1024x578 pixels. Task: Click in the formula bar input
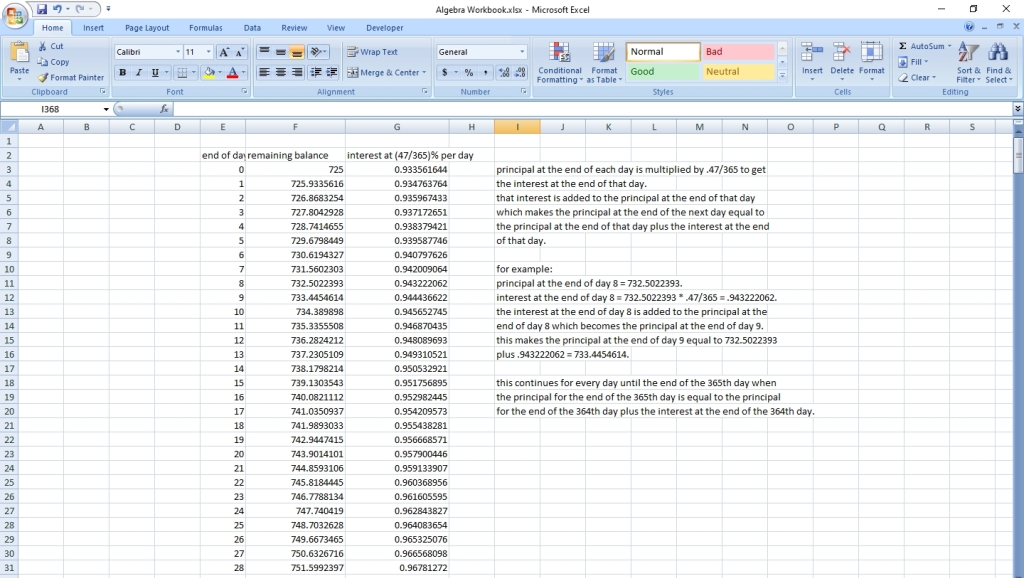point(591,109)
